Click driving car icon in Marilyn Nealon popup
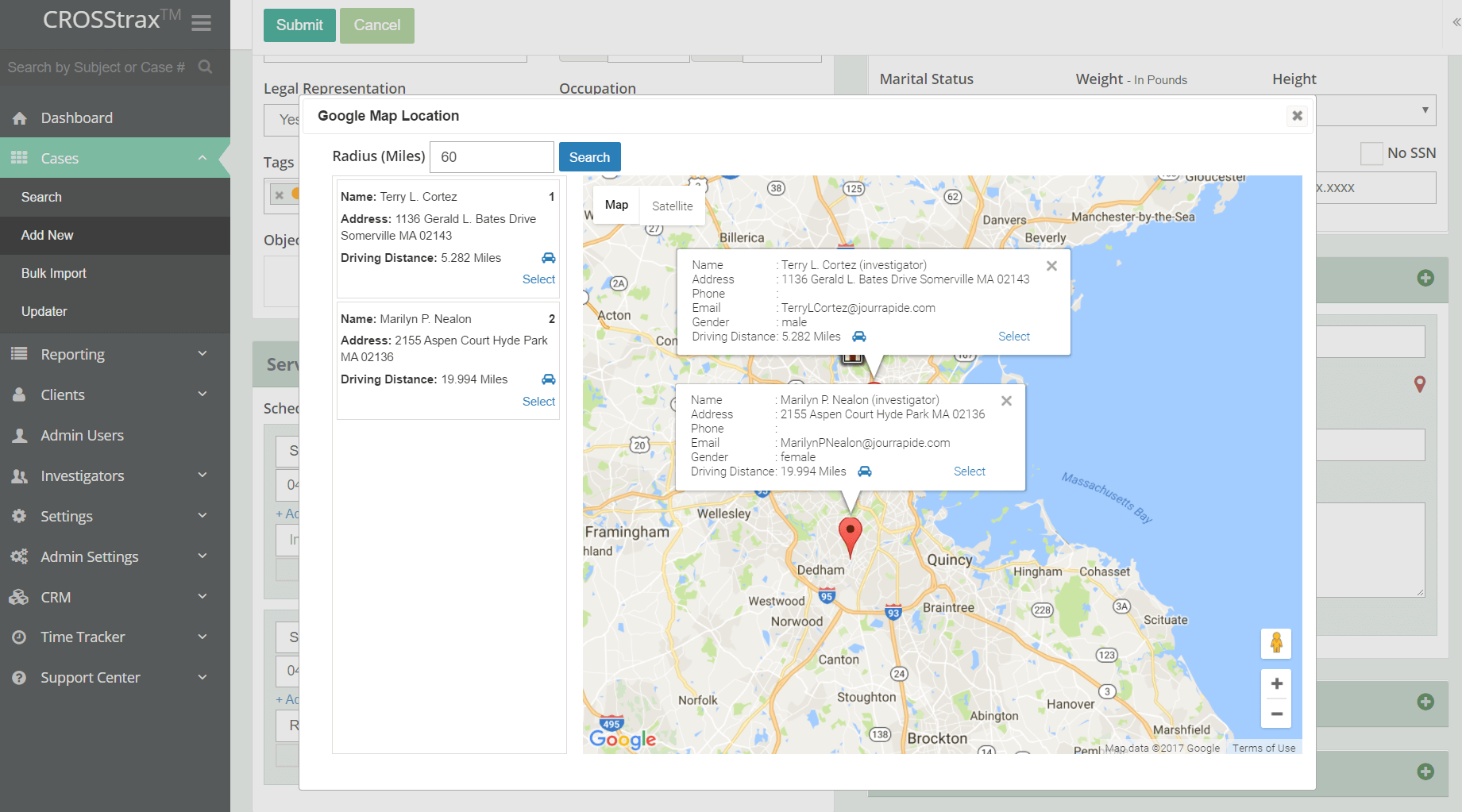This screenshot has height=812, width=1462. (x=865, y=471)
